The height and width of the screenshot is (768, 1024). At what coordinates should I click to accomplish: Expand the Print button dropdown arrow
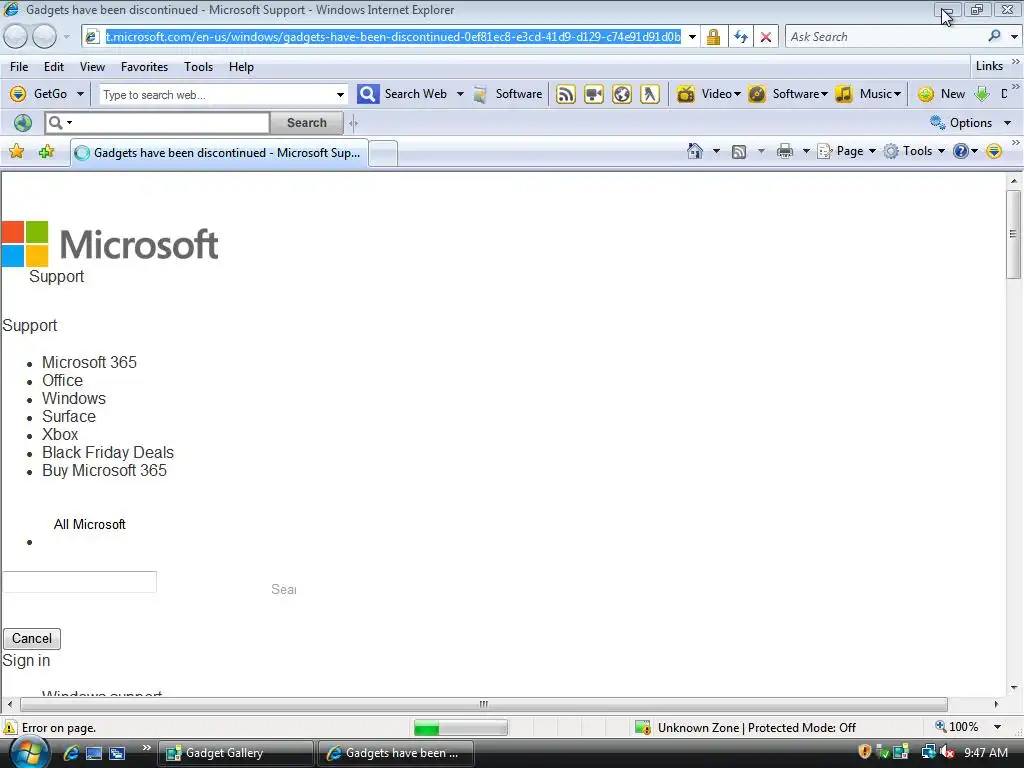pyautogui.click(x=806, y=152)
